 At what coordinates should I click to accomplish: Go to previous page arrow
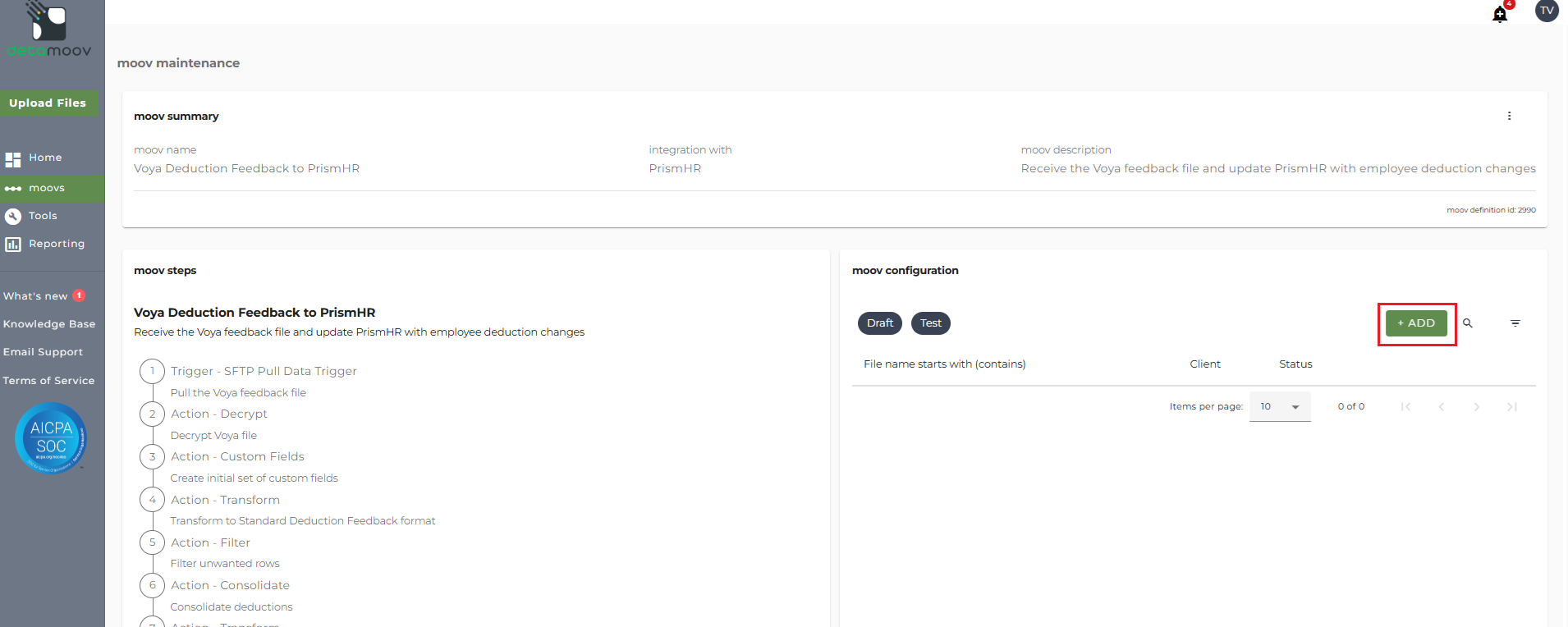(x=1442, y=407)
